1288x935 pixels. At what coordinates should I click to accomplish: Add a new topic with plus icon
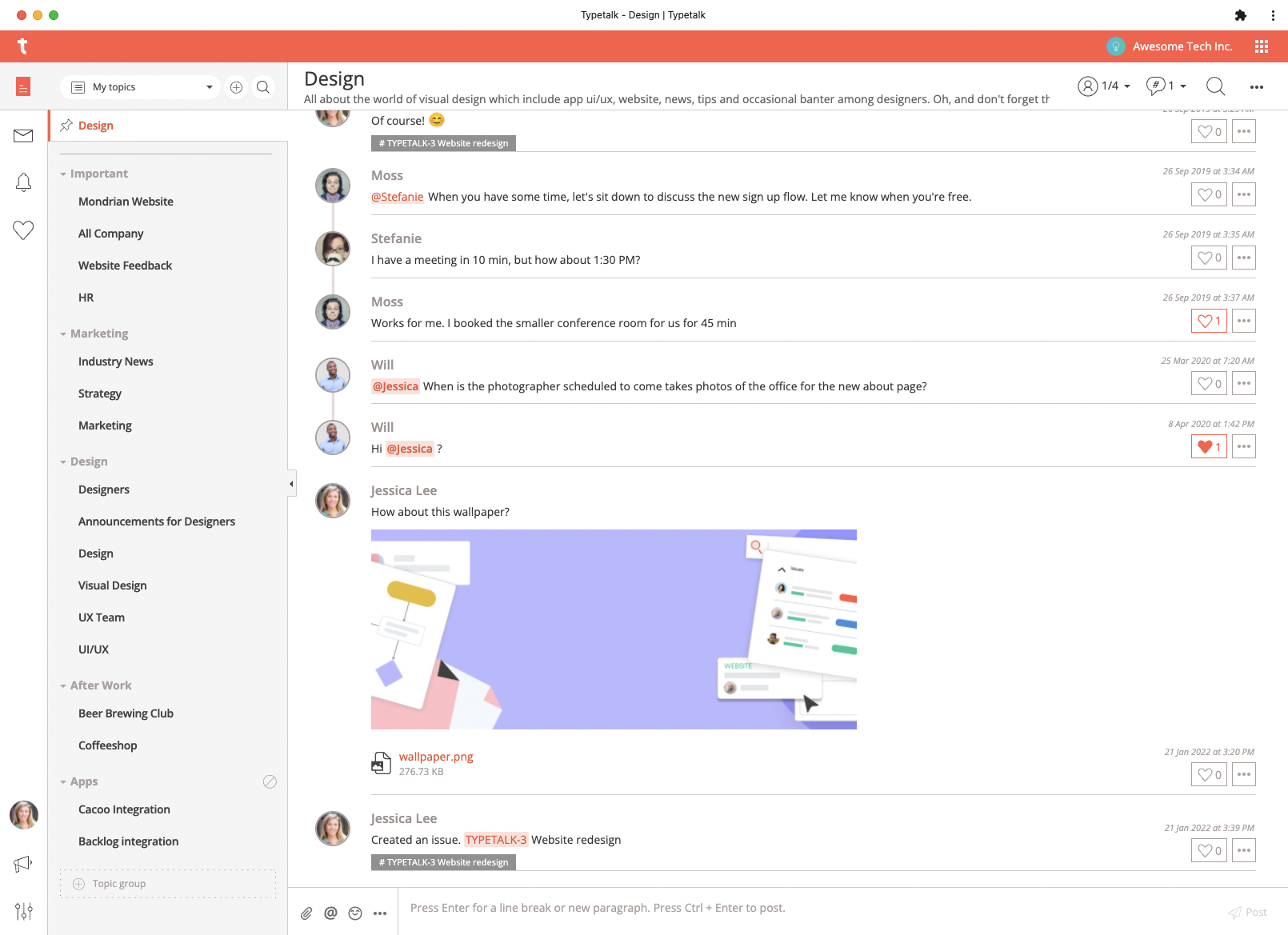pos(236,87)
